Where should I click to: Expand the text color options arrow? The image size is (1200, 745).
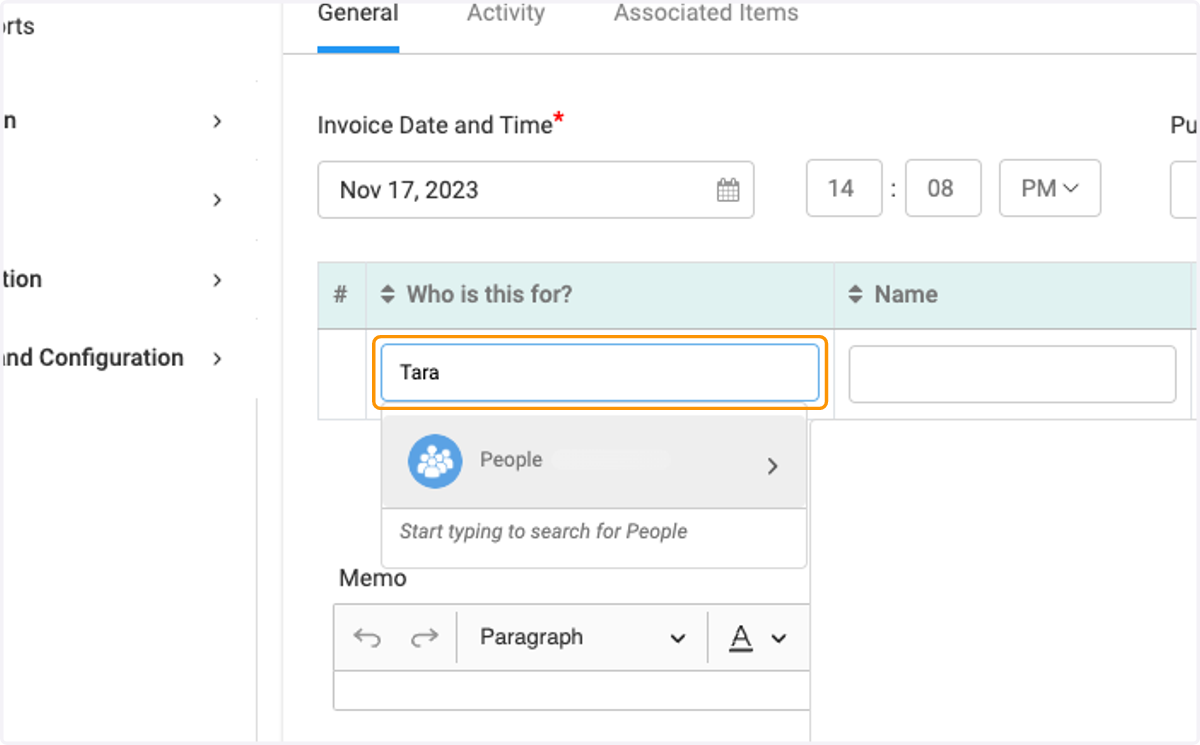(780, 638)
